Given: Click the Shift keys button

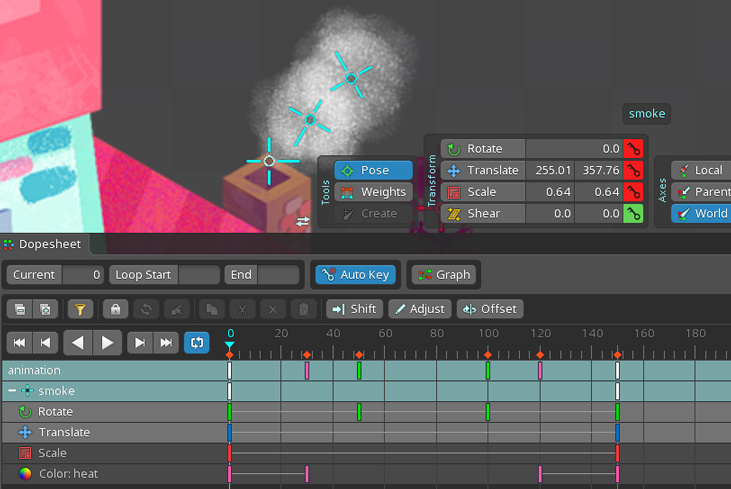Looking at the screenshot, I should tap(353, 309).
